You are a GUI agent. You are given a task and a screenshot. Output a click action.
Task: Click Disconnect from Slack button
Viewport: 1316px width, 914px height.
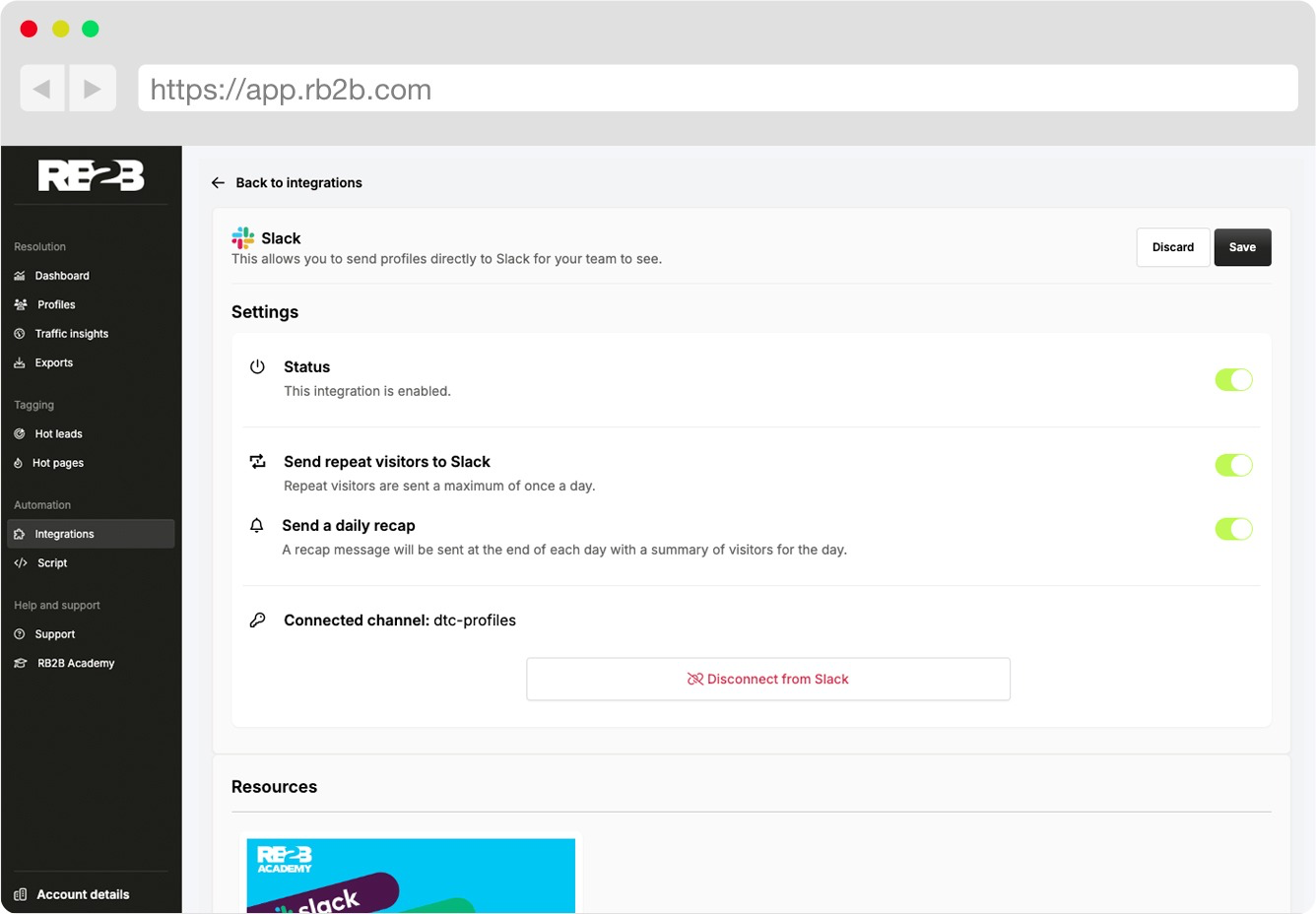[768, 679]
